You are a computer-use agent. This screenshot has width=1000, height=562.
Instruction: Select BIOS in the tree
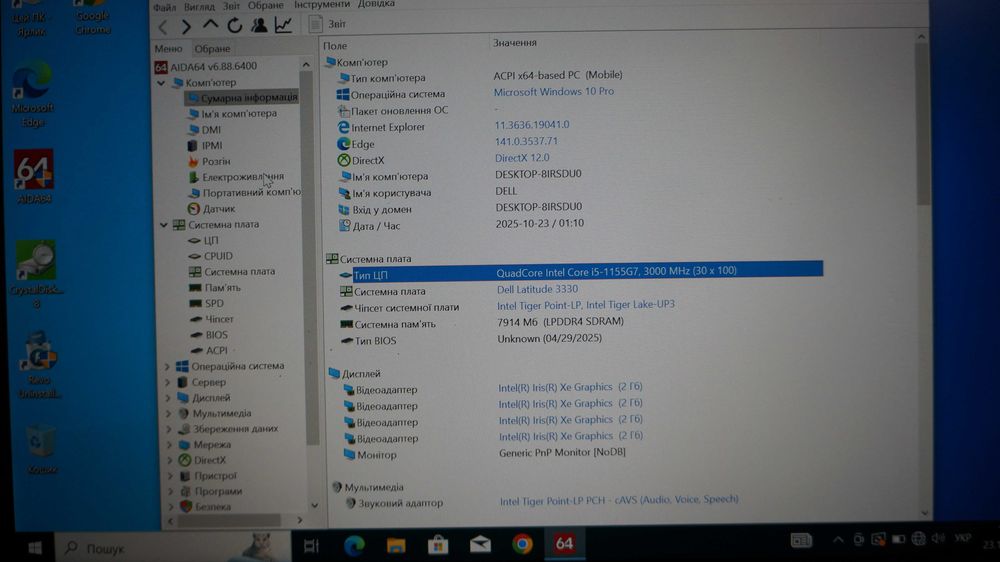tap(209, 335)
